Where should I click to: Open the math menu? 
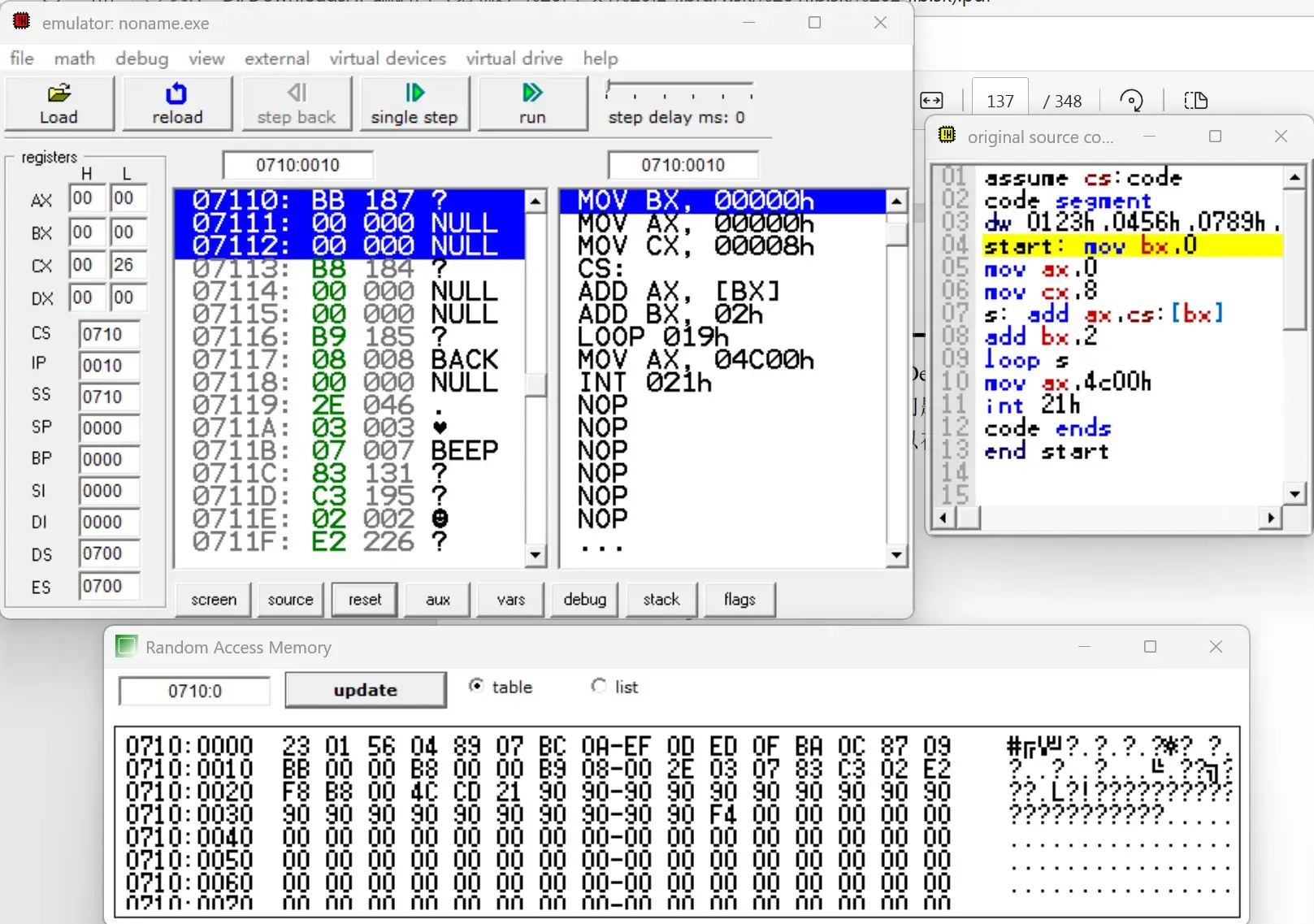[x=75, y=59]
